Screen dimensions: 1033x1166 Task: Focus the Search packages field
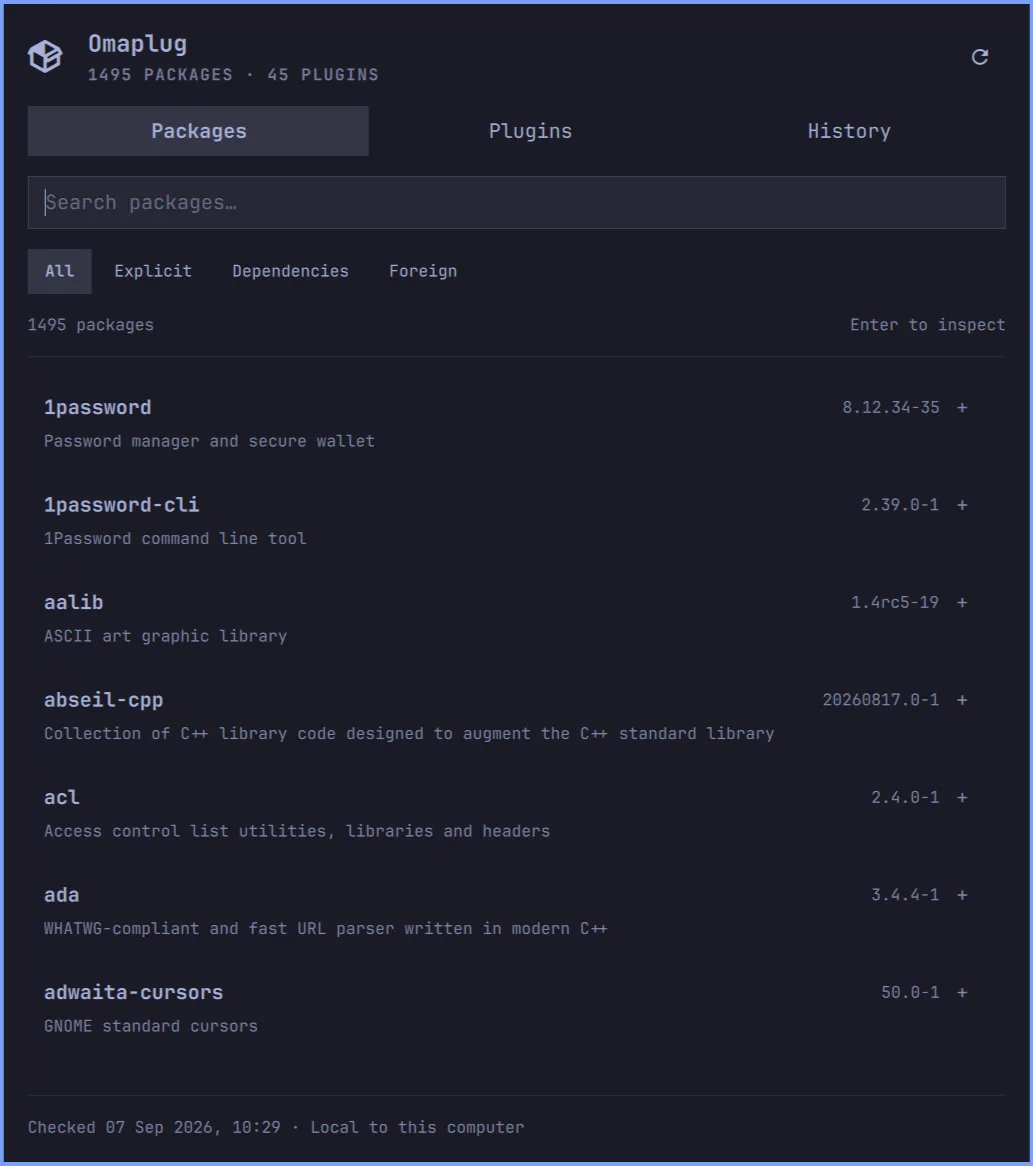click(x=516, y=202)
